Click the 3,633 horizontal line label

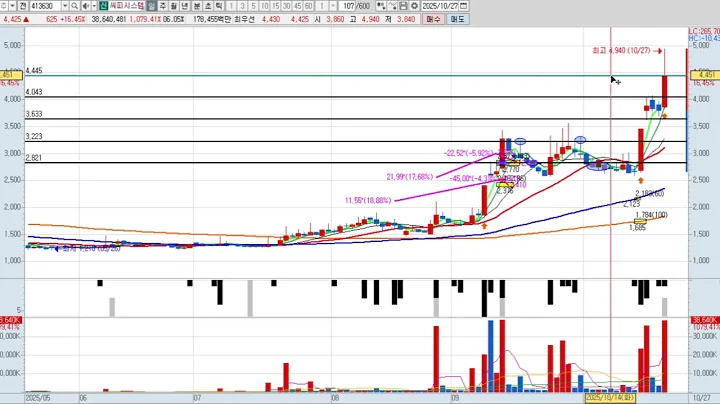(x=34, y=114)
